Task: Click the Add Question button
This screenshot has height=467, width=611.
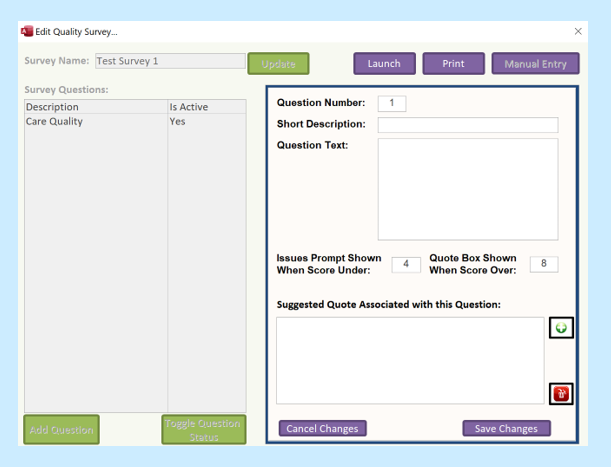Action: click(x=62, y=430)
